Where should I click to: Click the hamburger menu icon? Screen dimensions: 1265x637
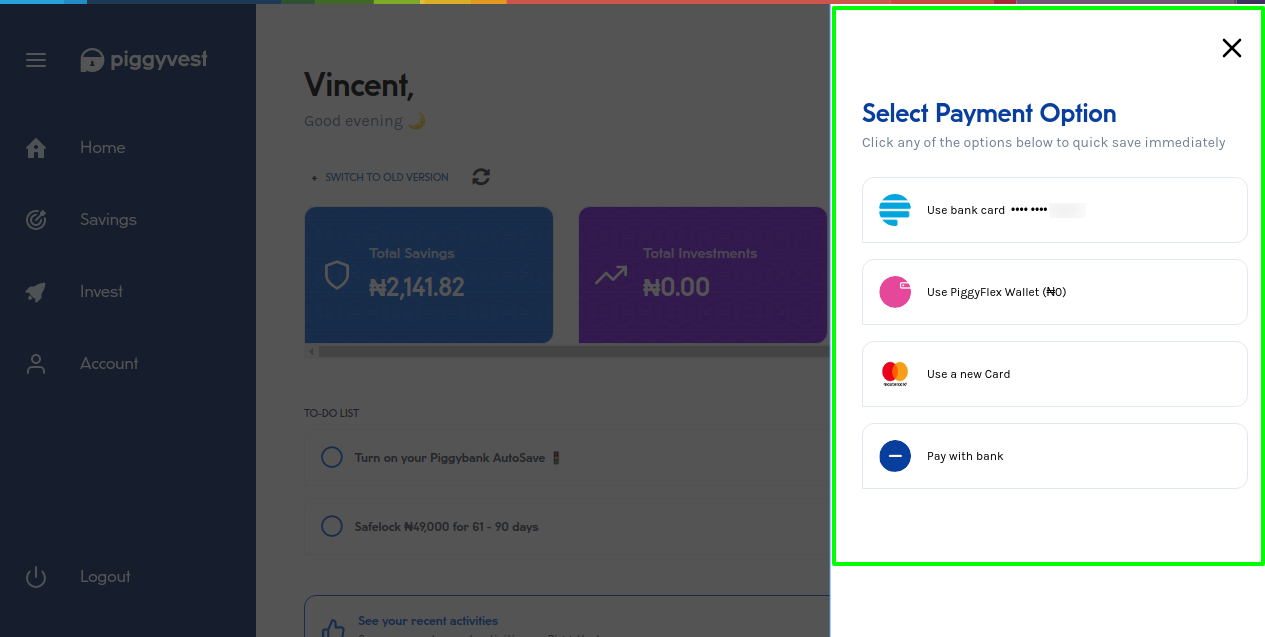[x=36, y=61]
